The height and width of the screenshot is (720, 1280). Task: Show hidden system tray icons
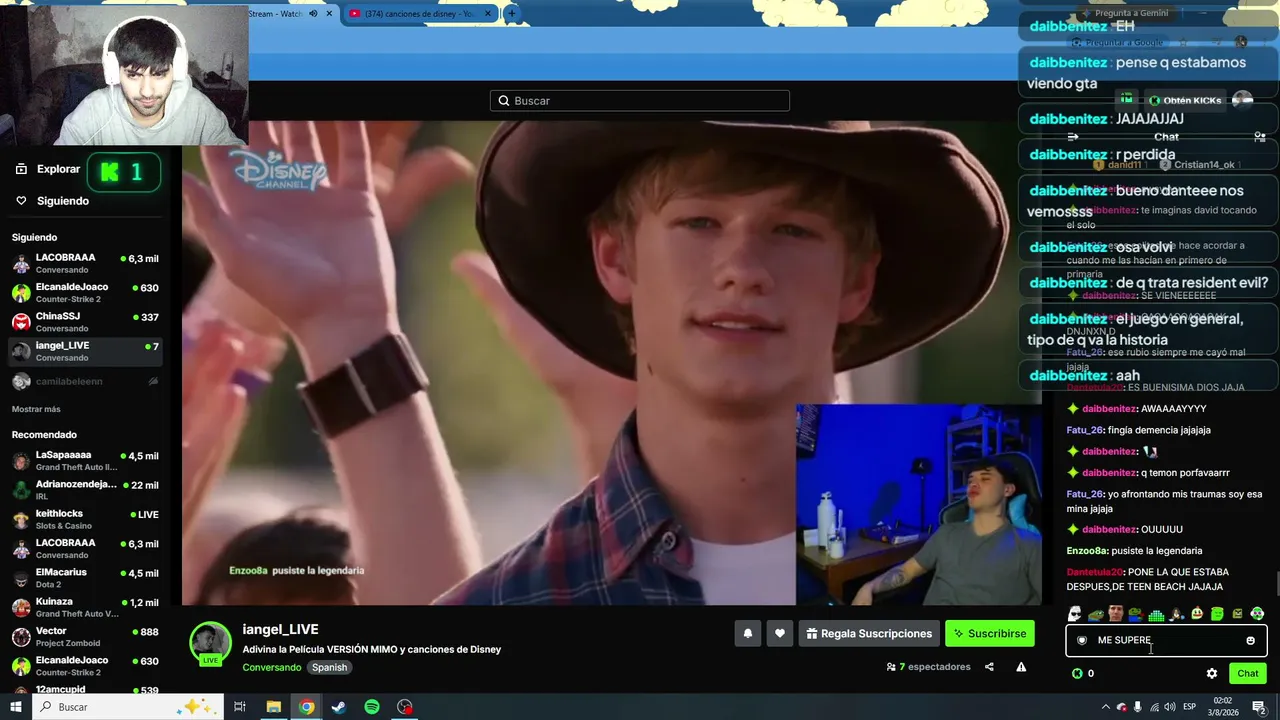pos(1105,707)
